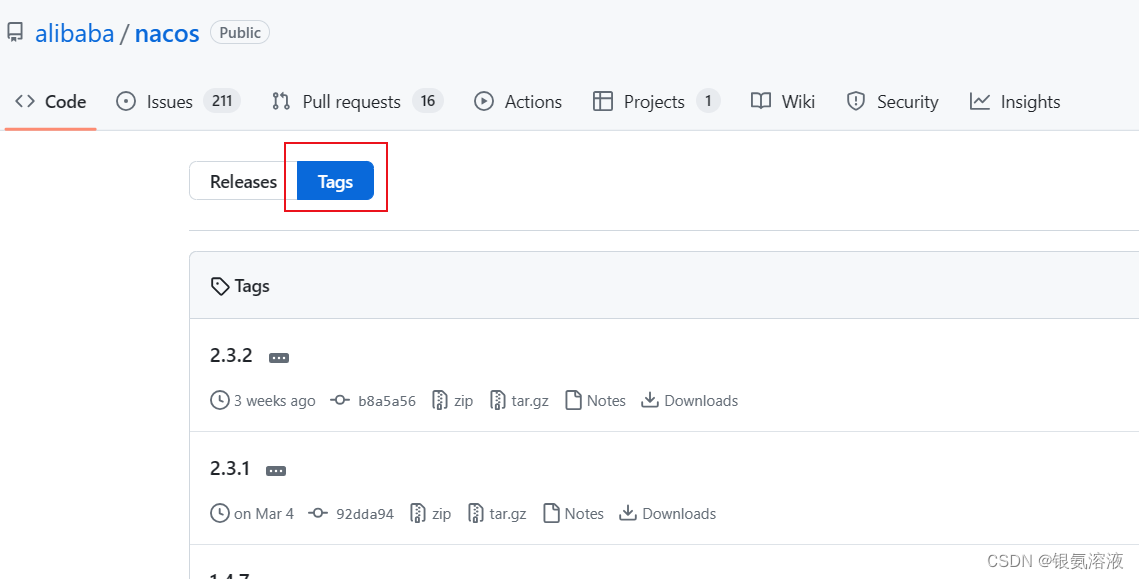Click the Issues circle-dot icon
This screenshot has width=1139, height=579.
[126, 101]
